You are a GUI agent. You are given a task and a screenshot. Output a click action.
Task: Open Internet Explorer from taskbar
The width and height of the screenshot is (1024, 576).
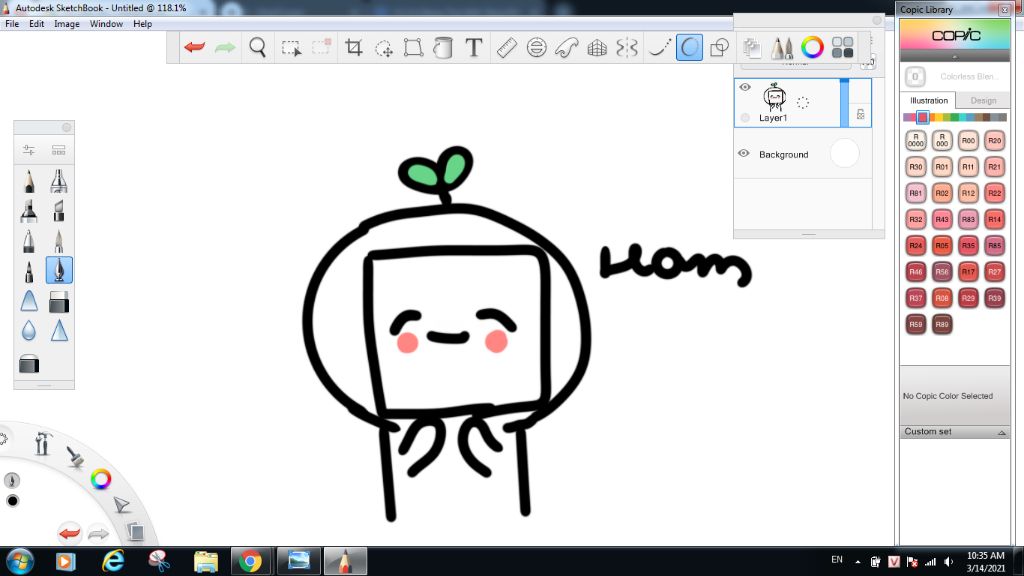[113, 562]
